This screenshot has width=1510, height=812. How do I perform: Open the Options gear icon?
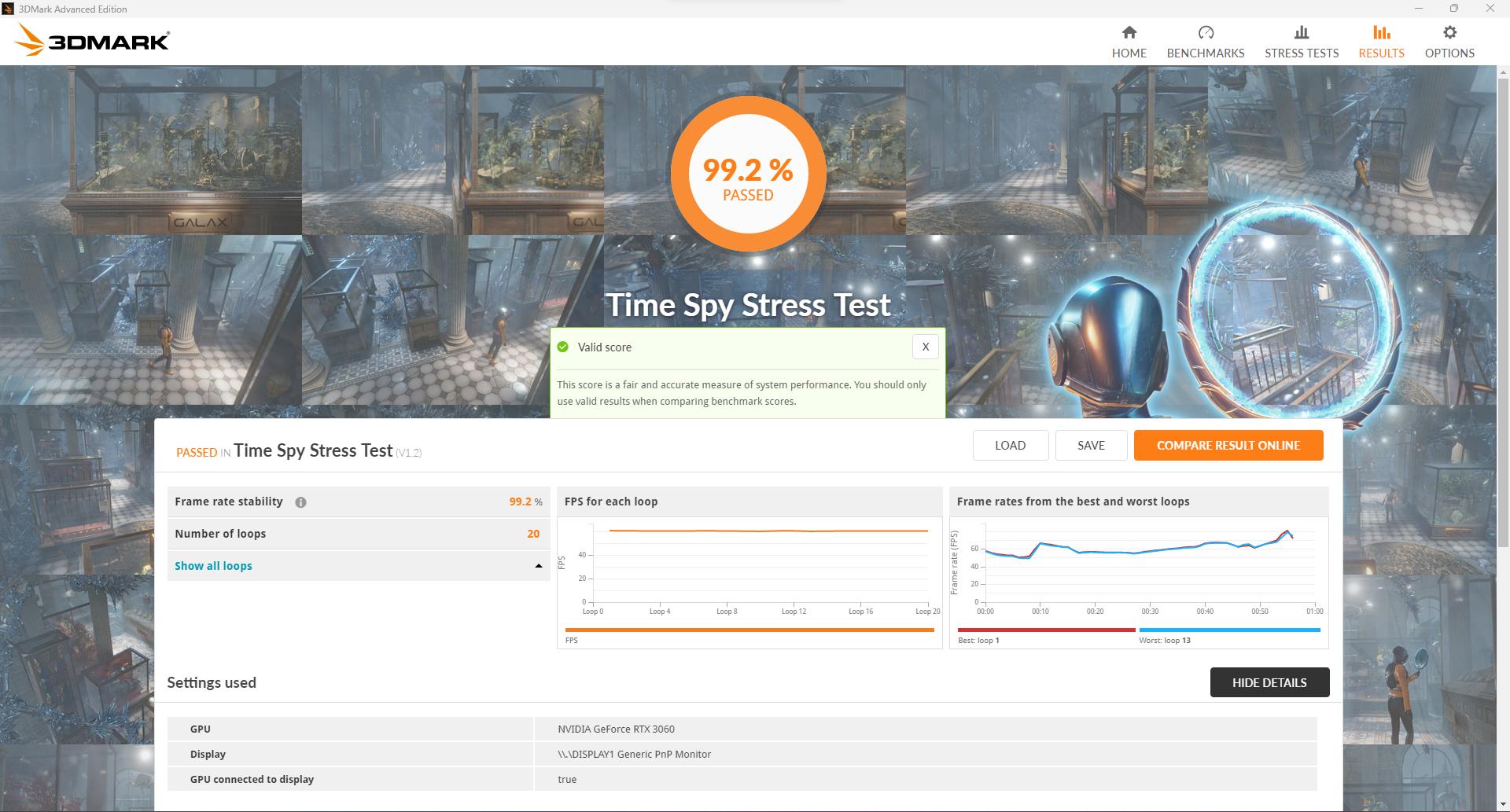1449,32
